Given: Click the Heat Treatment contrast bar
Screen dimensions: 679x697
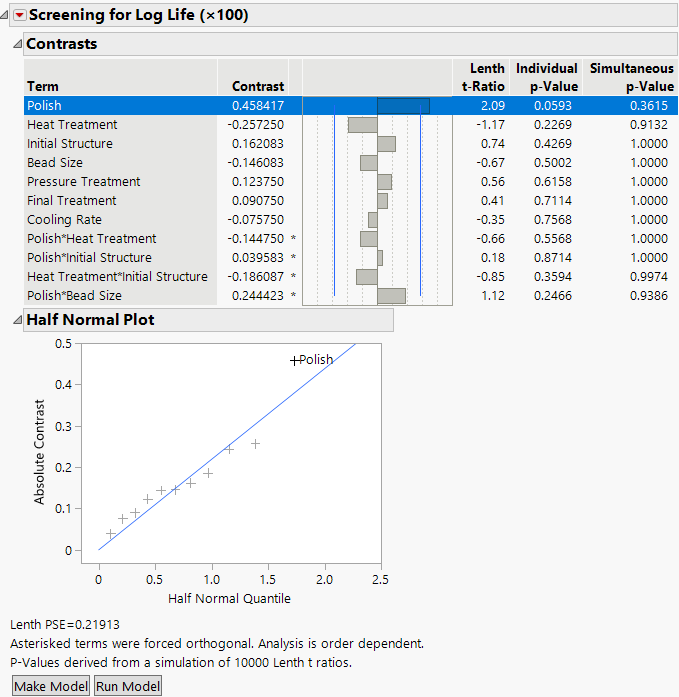Looking at the screenshot, I should tap(363, 125).
